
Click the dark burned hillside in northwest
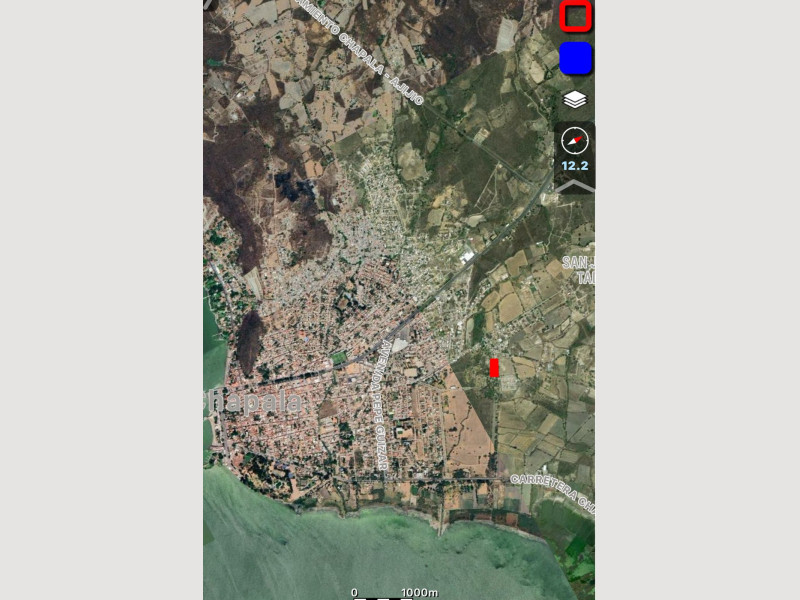(x=240, y=160)
